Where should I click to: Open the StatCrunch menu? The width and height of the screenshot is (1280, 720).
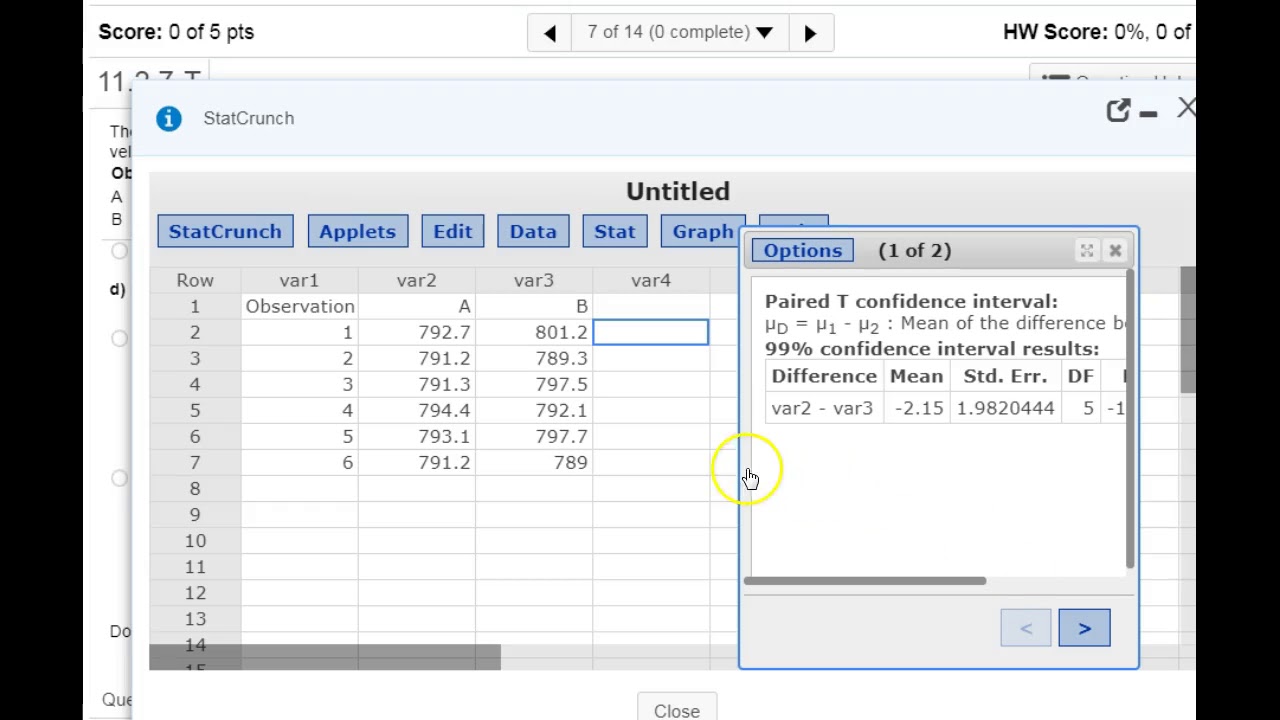point(225,231)
